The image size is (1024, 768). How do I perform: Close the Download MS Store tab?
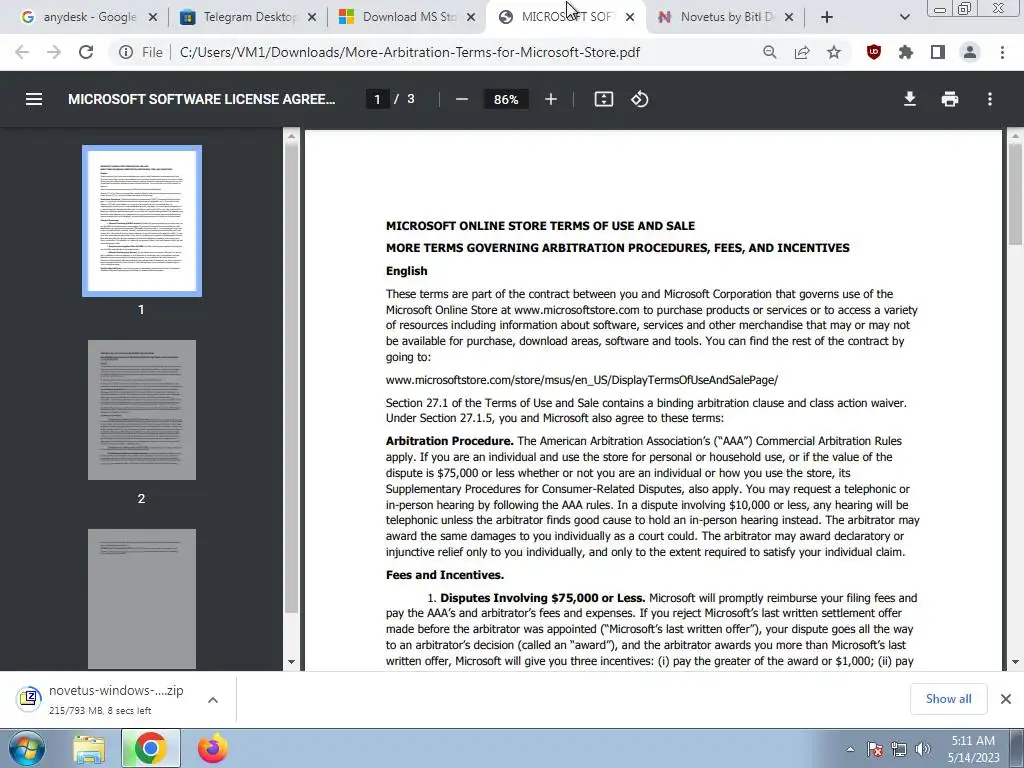(x=471, y=18)
